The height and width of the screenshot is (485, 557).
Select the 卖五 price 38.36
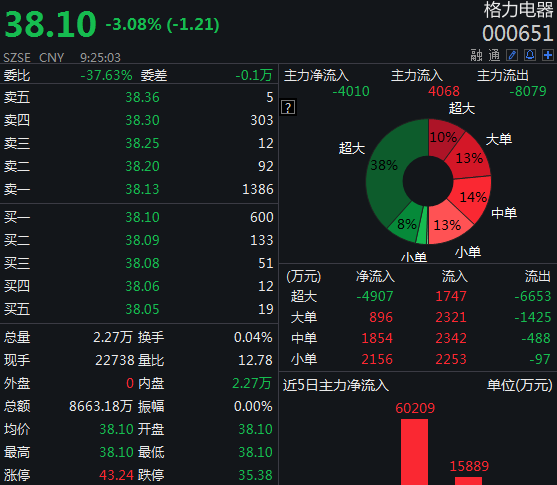[142, 97]
